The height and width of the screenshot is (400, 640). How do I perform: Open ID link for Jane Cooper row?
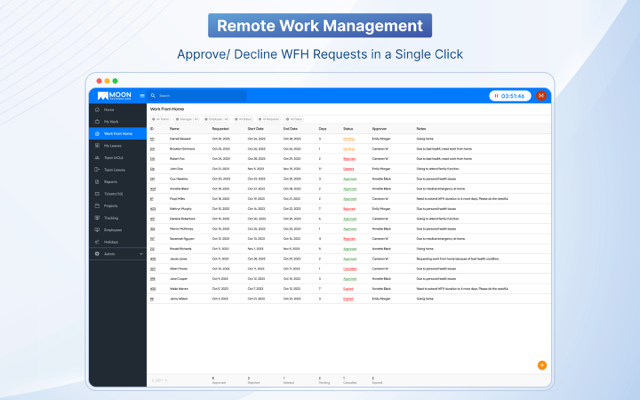(x=152, y=279)
